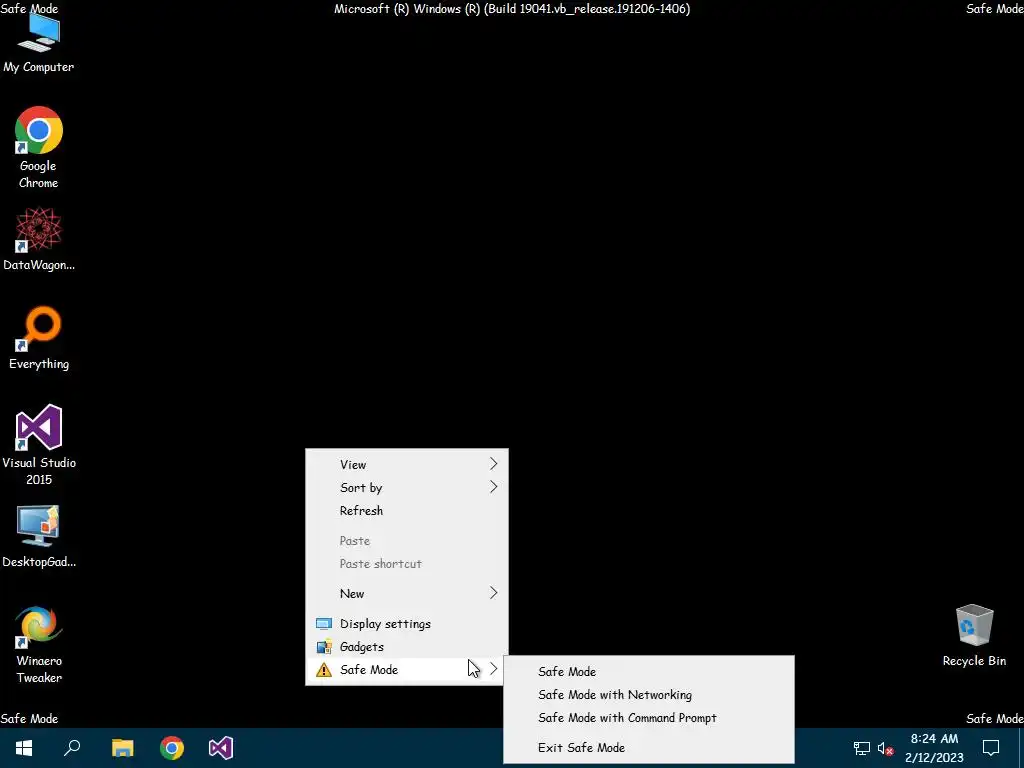Choose Safe Mode with Command Prompt
Screen dimensions: 1024x768
pos(649,718)
